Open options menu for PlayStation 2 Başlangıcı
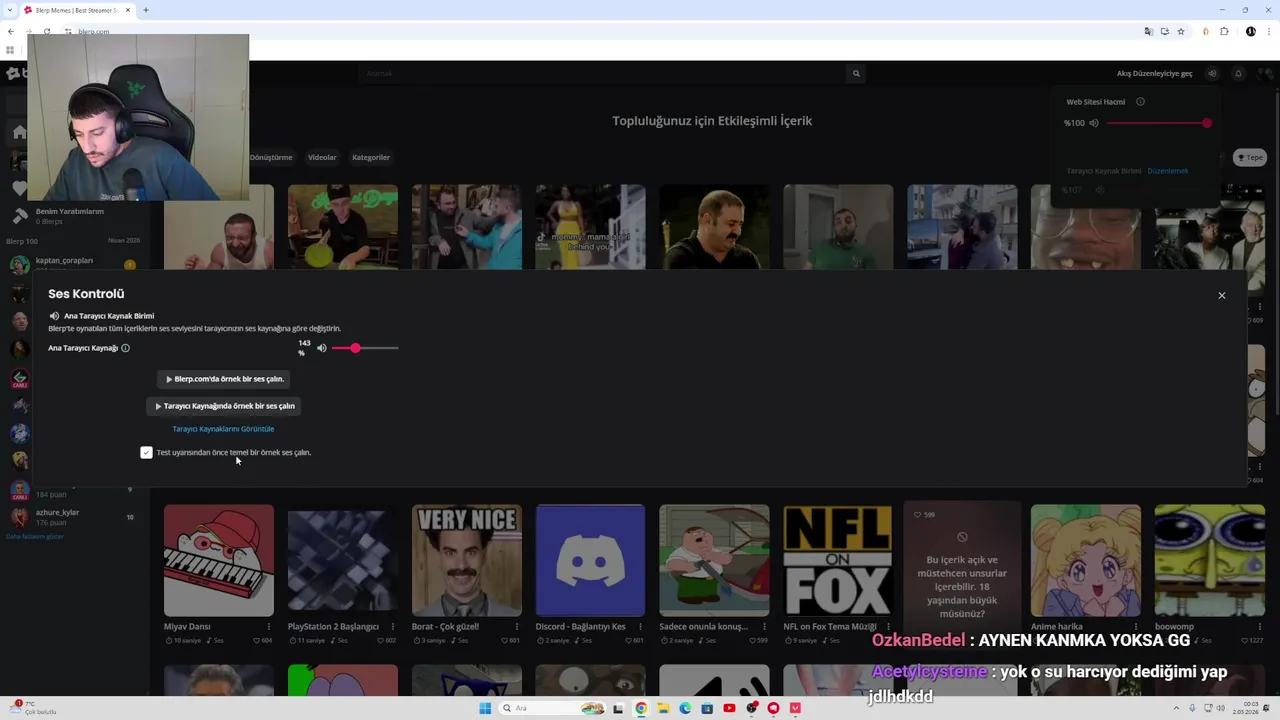Screen dimensions: 1280x720 [x=393, y=627]
